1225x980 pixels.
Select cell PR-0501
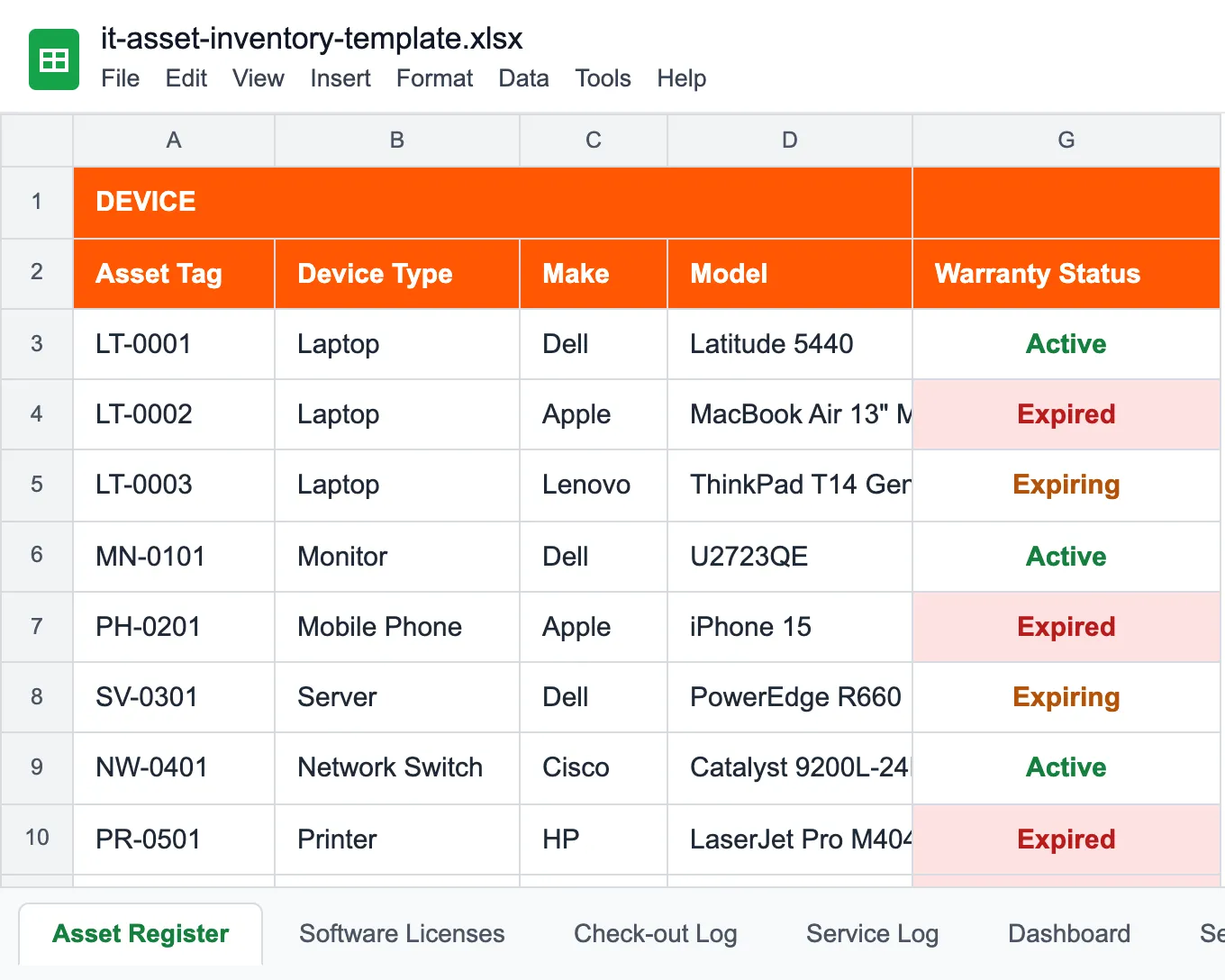coord(174,839)
